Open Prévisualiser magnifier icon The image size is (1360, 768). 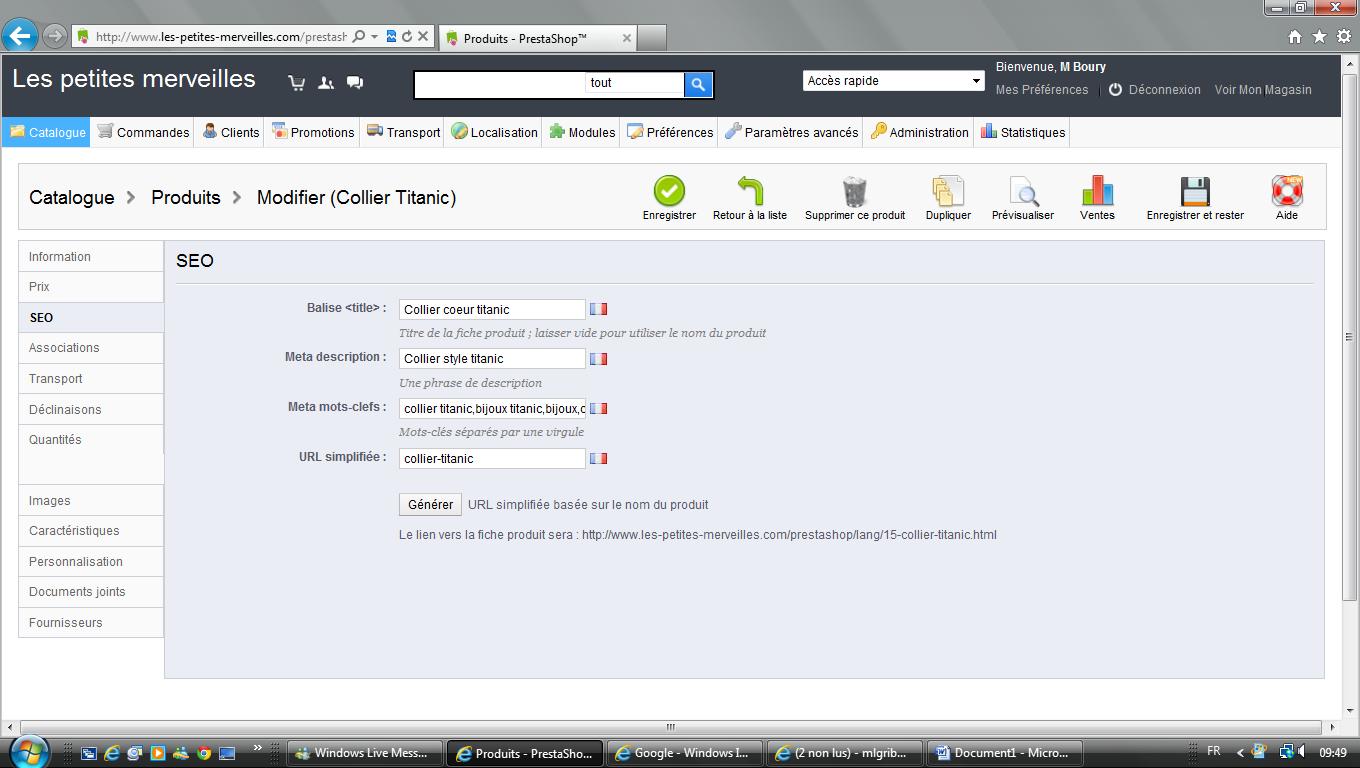[x=1023, y=190]
